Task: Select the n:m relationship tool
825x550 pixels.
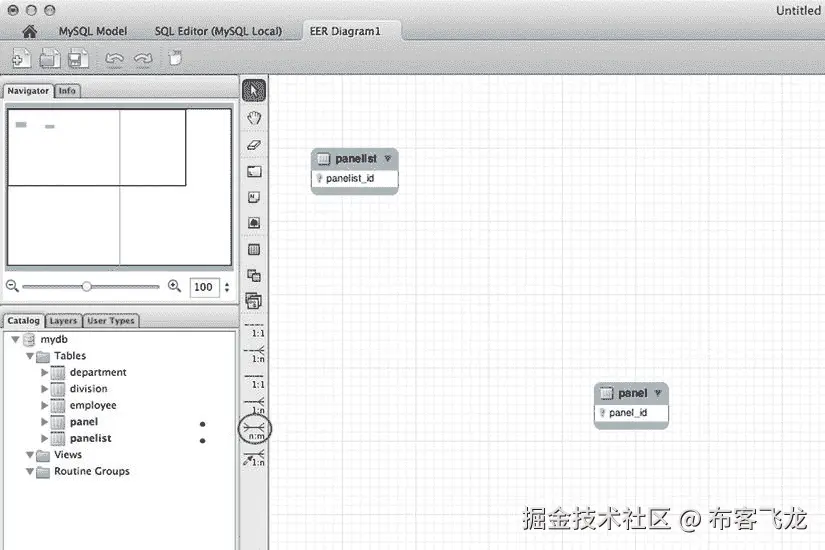Action: pos(255,429)
